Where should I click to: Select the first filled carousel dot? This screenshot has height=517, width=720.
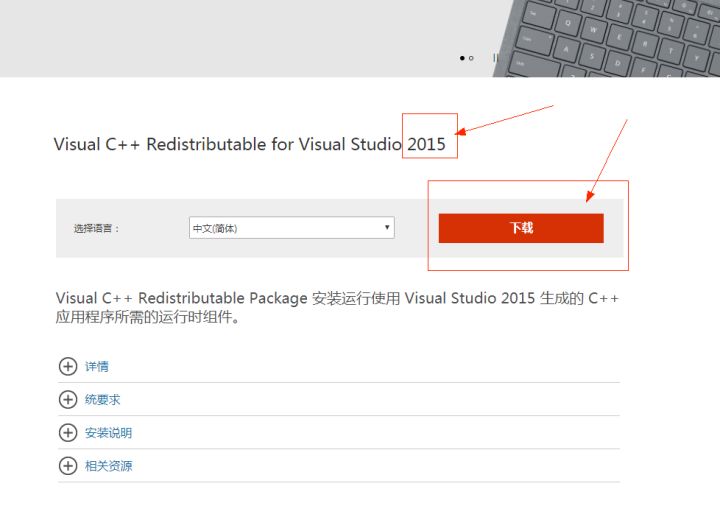pyautogui.click(x=462, y=58)
